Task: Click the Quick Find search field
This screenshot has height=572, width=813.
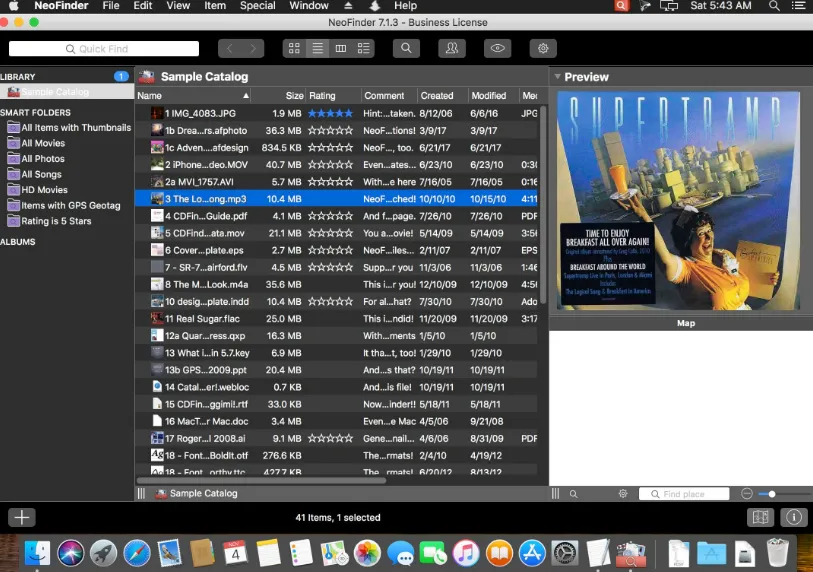Action: coord(104,49)
